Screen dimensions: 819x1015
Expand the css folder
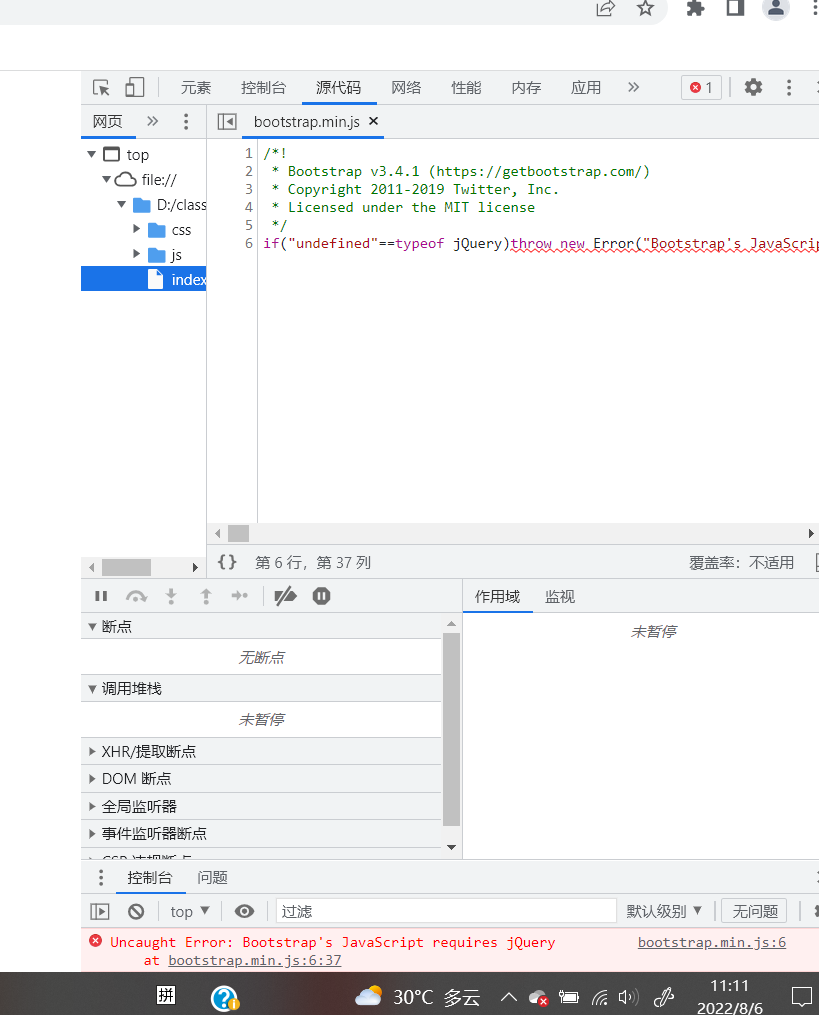tap(137, 229)
